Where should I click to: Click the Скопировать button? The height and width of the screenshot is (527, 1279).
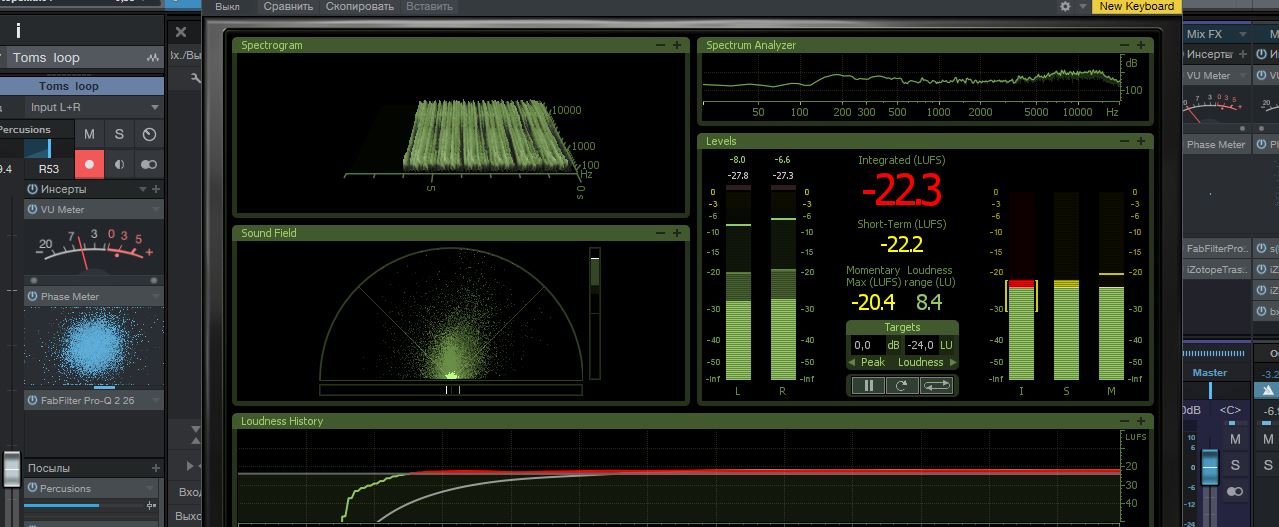click(x=361, y=6)
